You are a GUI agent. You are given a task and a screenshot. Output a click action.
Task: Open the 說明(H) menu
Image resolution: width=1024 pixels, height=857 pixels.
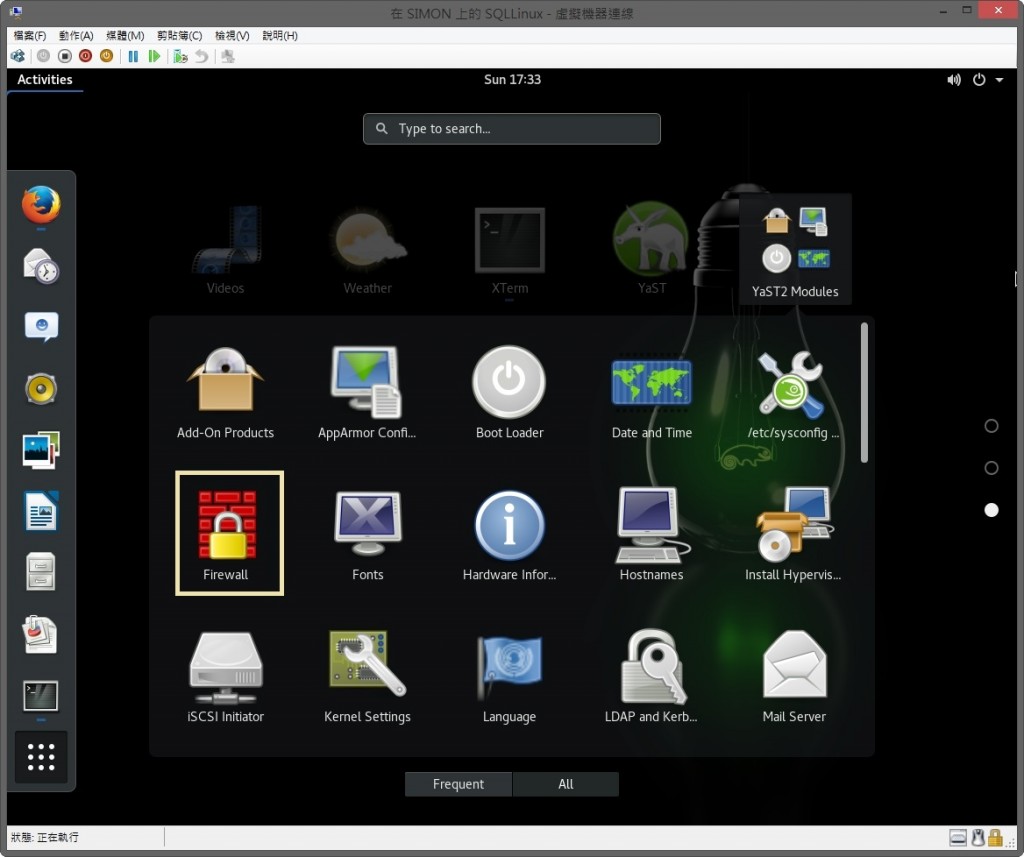pyautogui.click(x=280, y=35)
